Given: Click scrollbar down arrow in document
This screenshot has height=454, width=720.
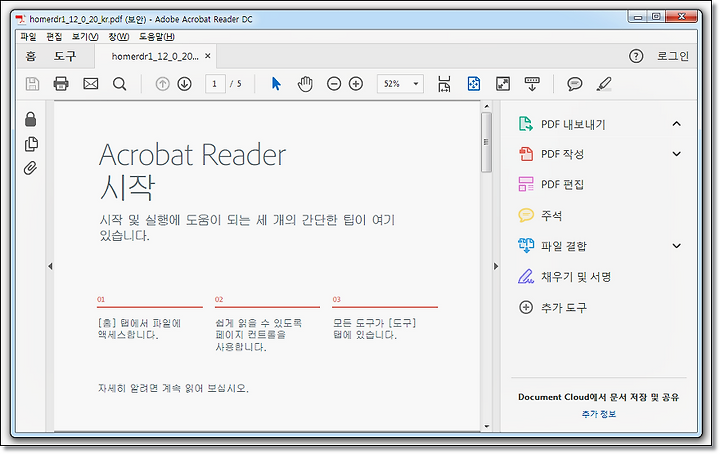Looking at the screenshot, I should (487, 426).
